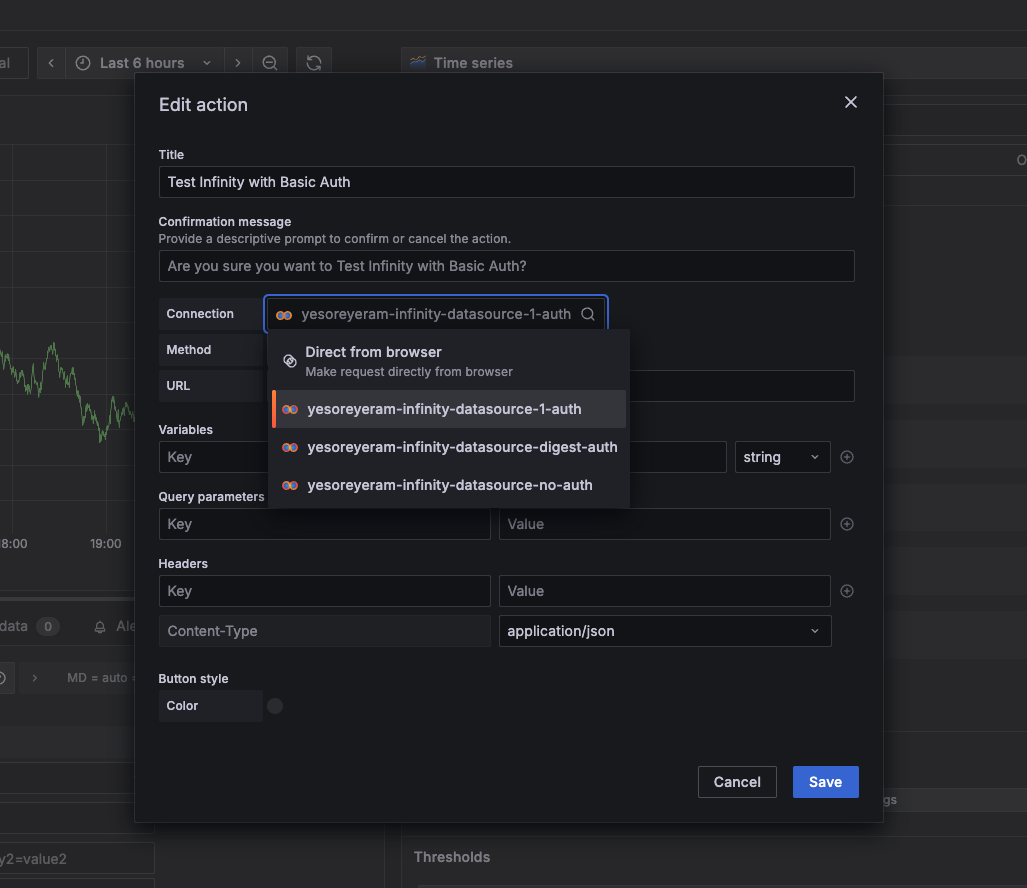Close the Edit action dialog
Image resolution: width=1027 pixels, height=888 pixels.
[x=850, y=102]
